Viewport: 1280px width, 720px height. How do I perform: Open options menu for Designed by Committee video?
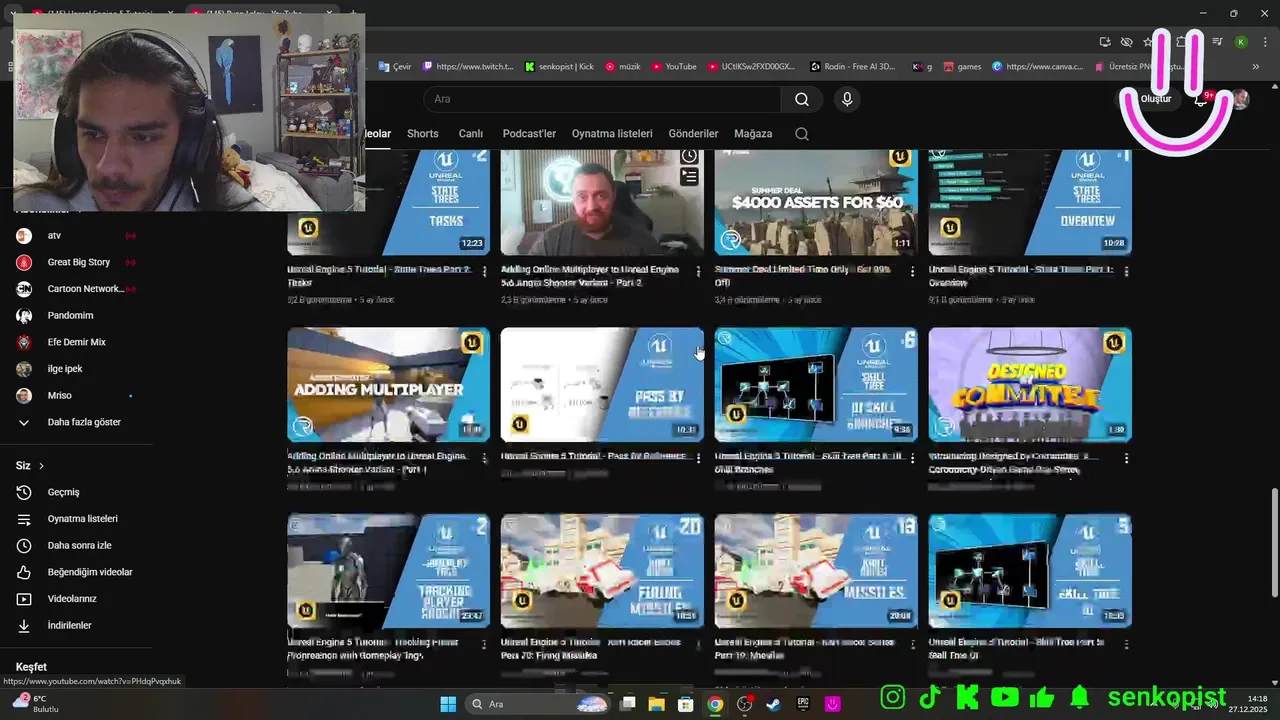pos(1126,458)
